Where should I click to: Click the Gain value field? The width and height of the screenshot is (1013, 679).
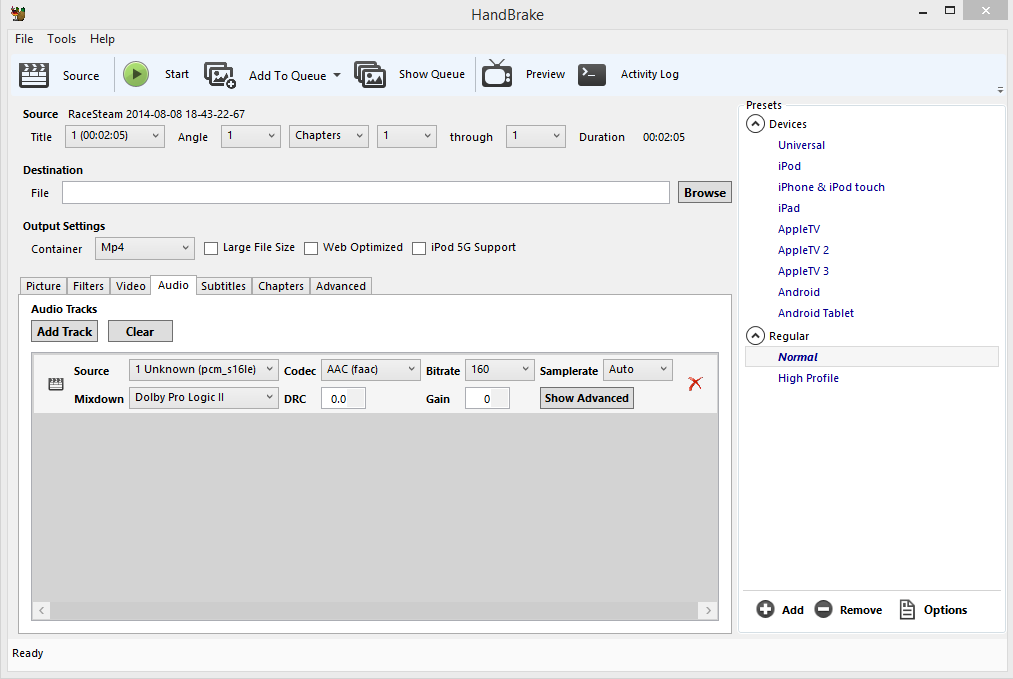[x=487, y=399]
